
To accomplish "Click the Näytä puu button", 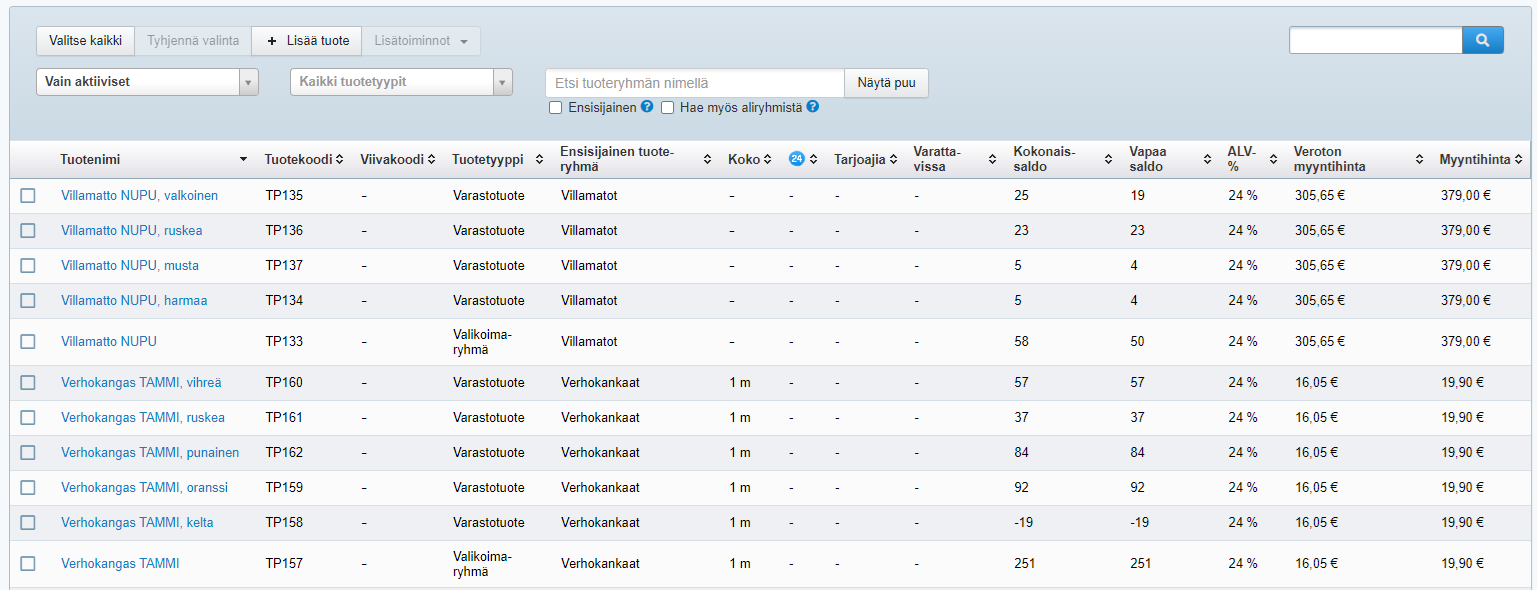I will pos(886,83).
